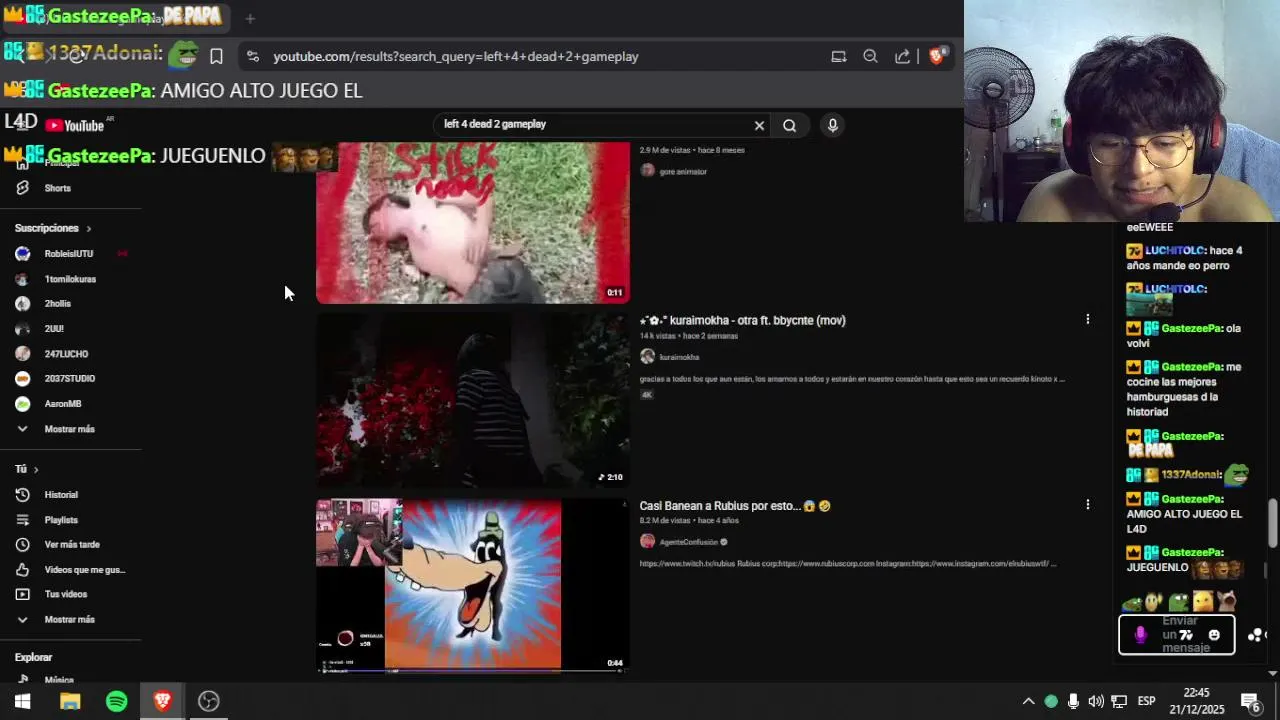
Task: Open network icon in system tray
Action: [x=1119, y=701]
